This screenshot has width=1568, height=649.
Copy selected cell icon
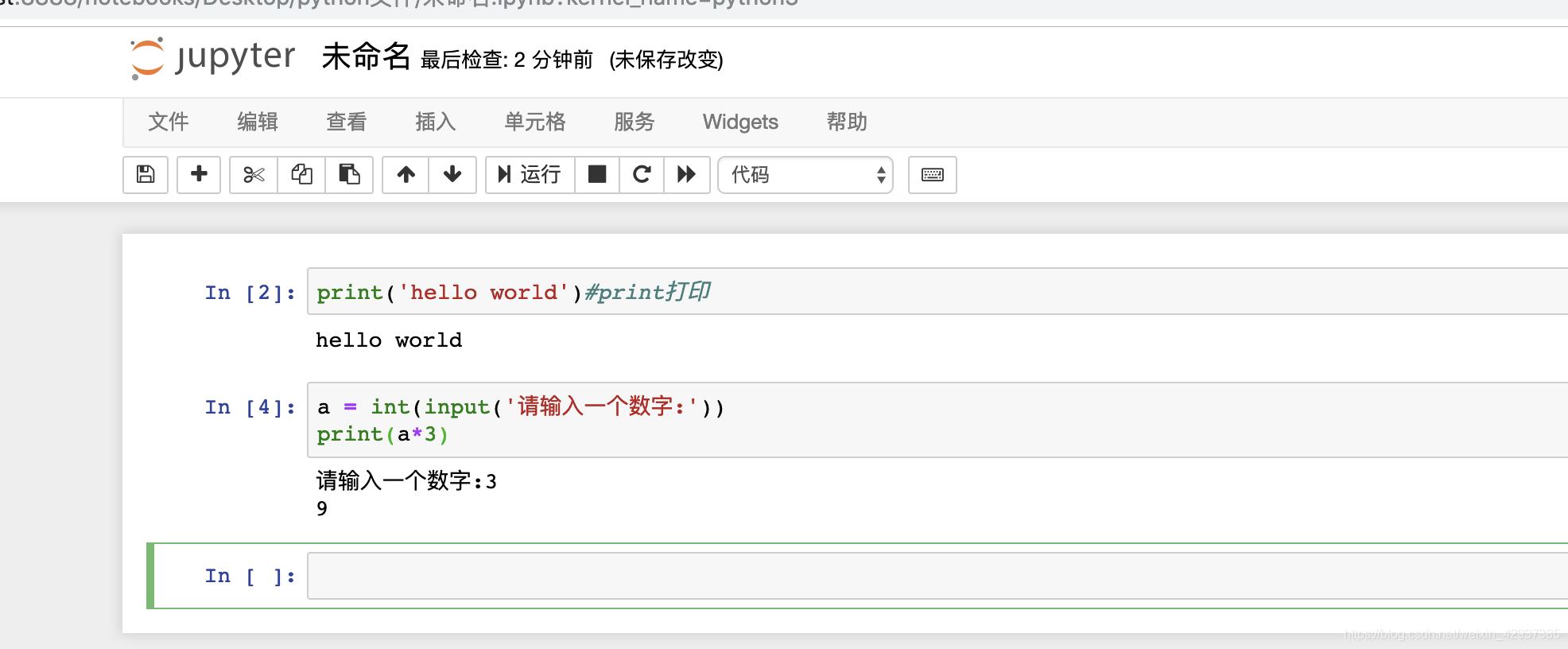click(301, 174)
